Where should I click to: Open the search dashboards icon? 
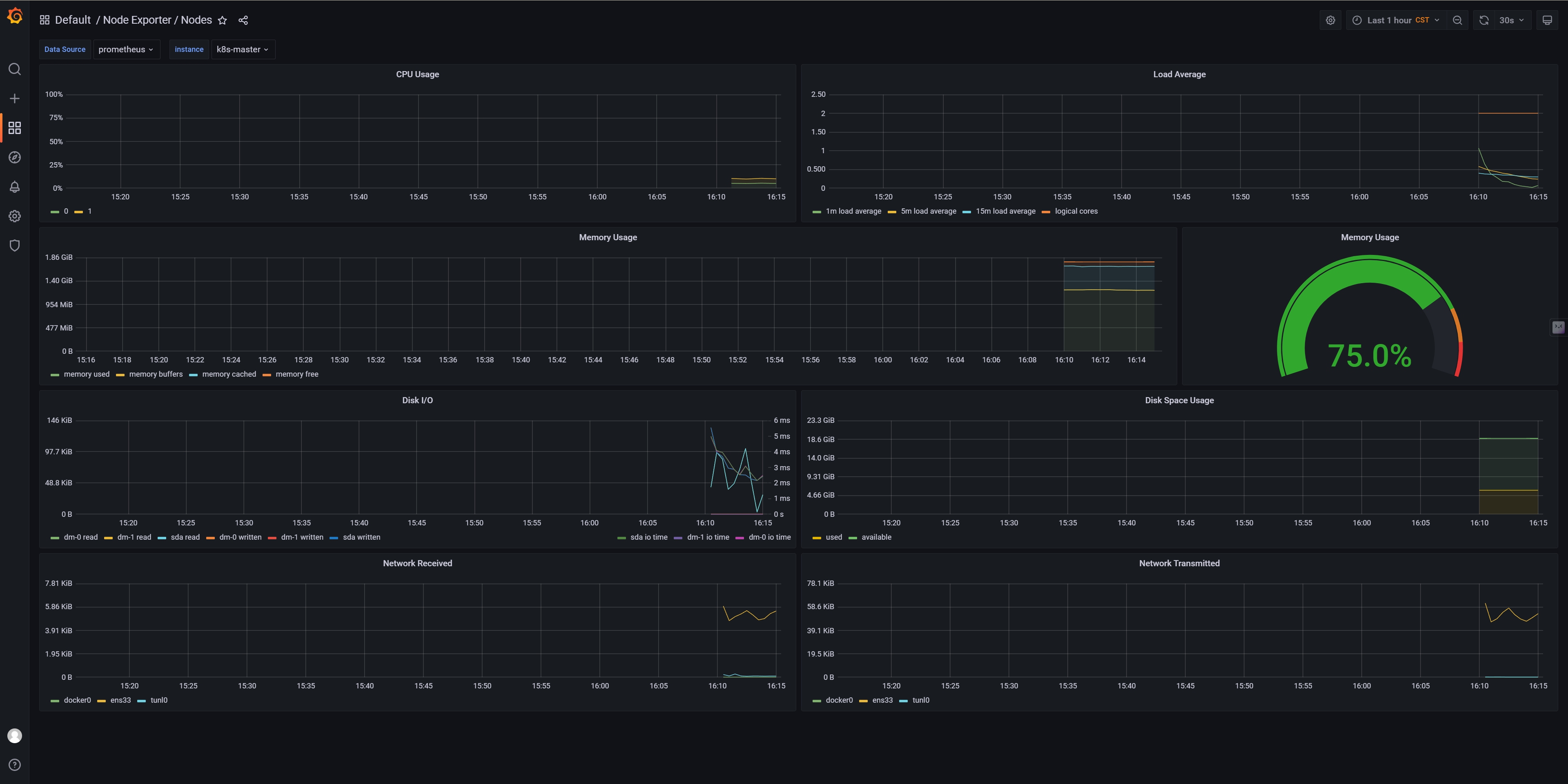tap(15, 69)
